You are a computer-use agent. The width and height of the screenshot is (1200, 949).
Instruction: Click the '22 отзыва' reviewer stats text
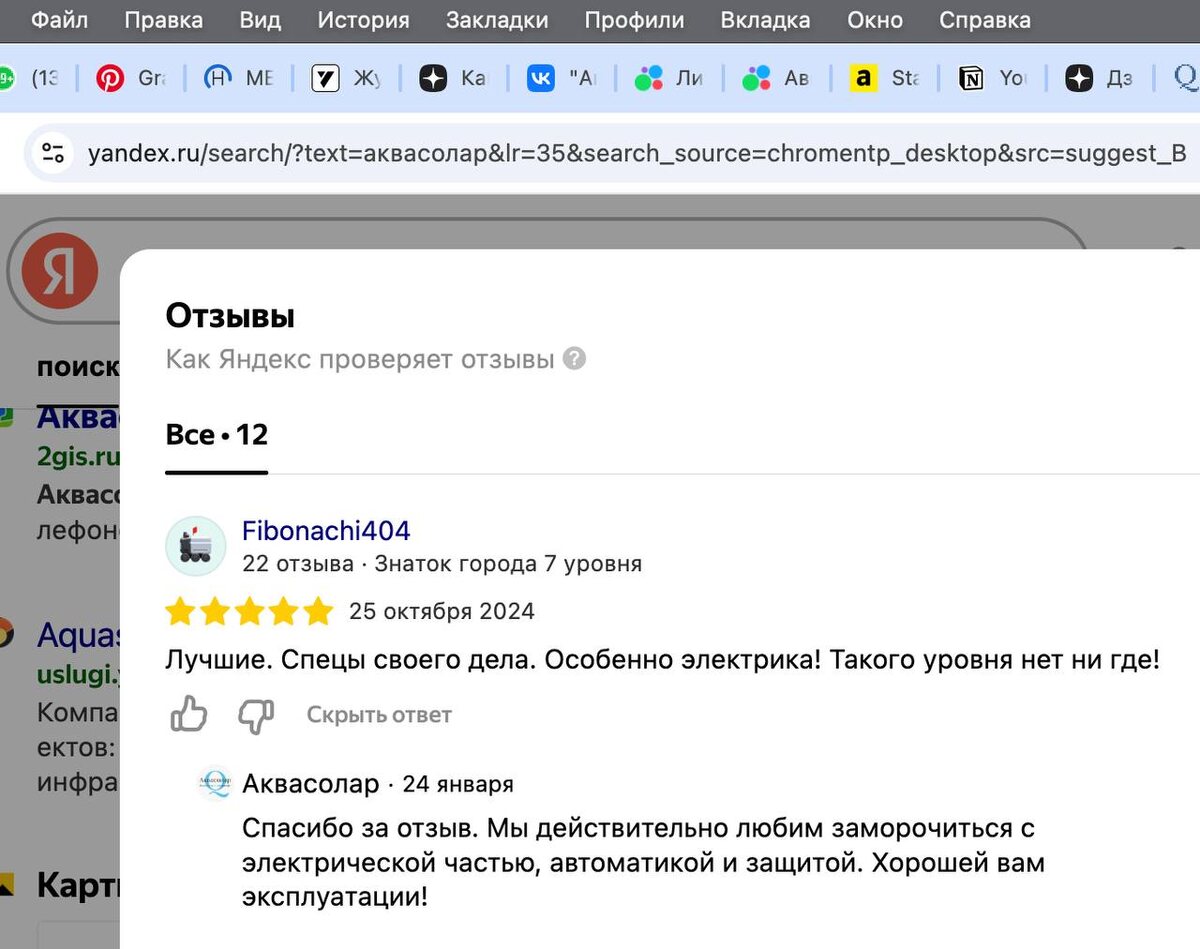tap(298, 564)
